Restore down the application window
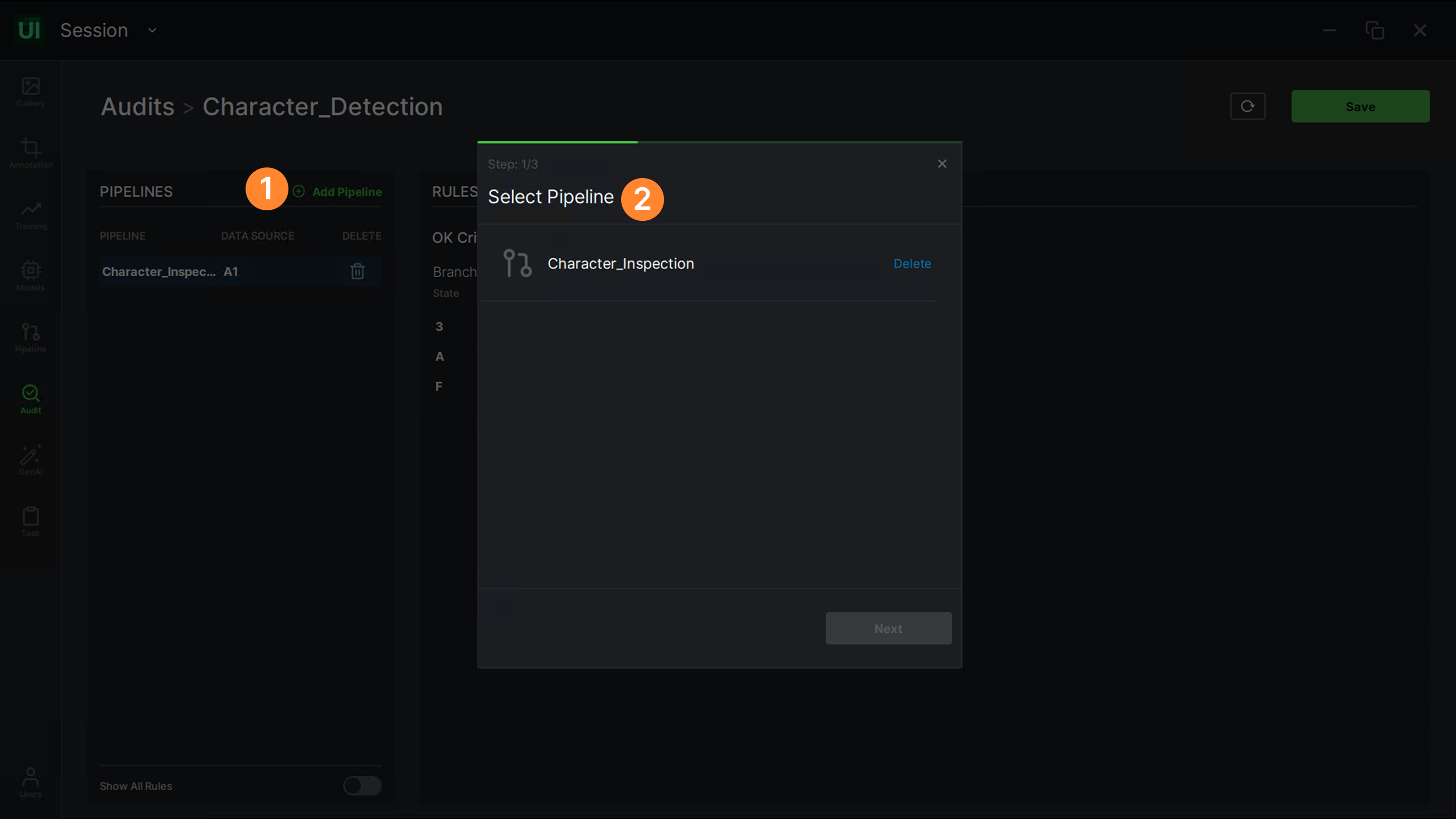The image size is (1456, 819). pos(1375,30)
